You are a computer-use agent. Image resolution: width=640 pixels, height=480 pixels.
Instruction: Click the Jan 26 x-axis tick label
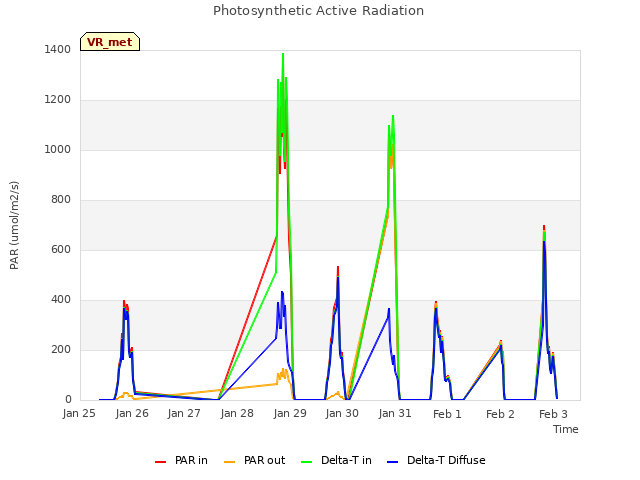(x=132, y=413)
